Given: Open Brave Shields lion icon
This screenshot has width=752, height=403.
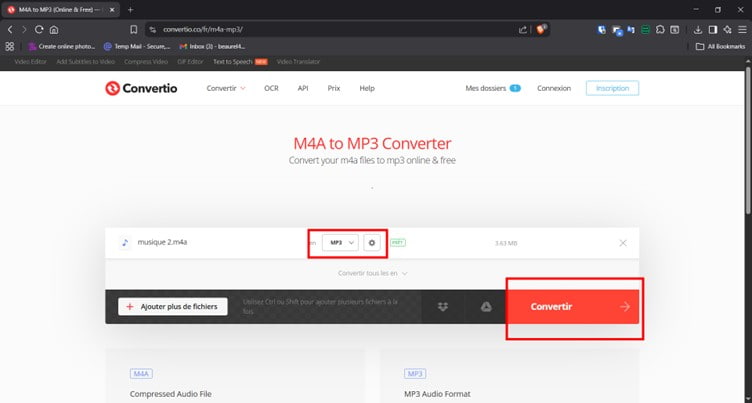Looking at the screenshot, I should 541,29.
